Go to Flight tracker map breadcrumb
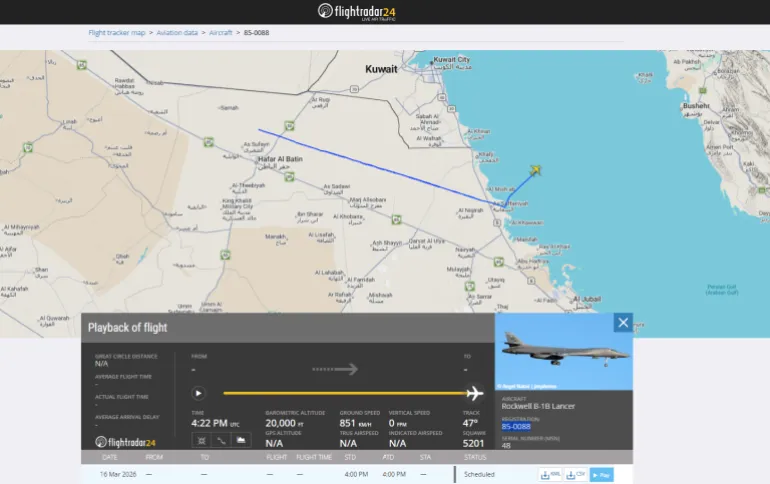 coord(117,33)
